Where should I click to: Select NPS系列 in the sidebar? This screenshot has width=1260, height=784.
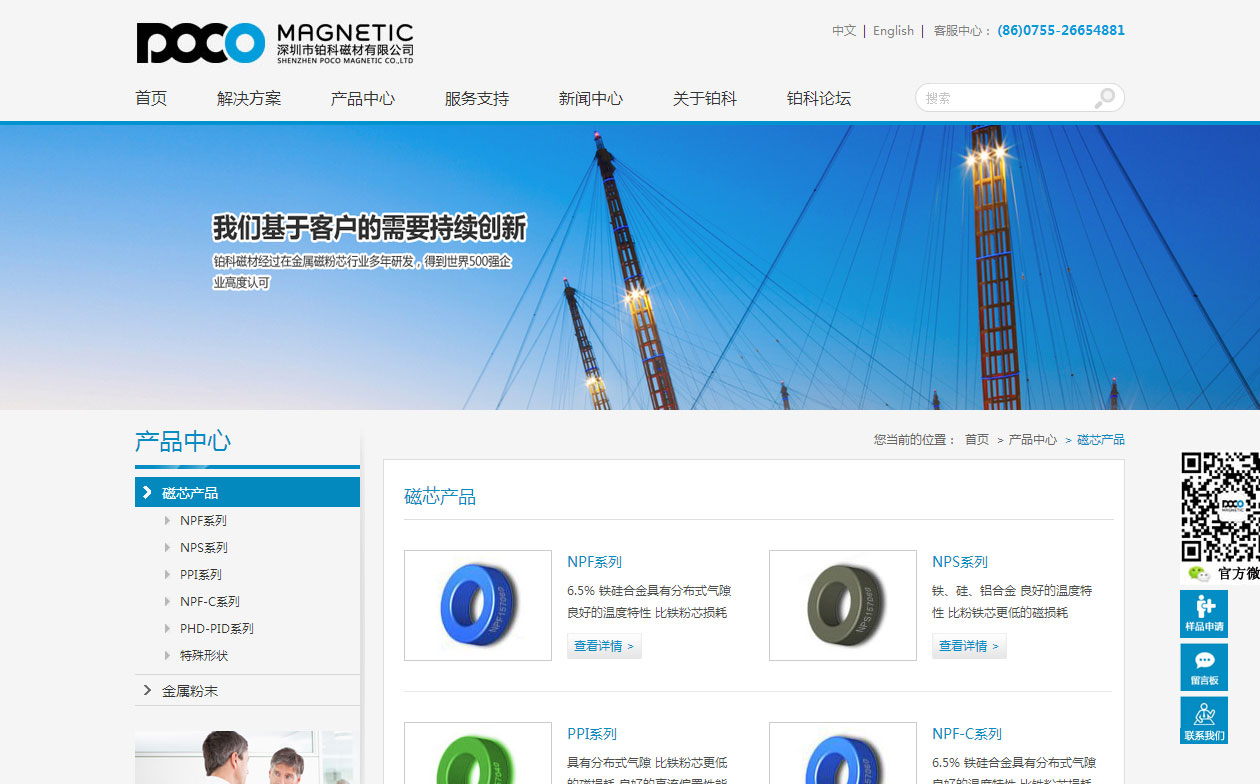[x=204, y=547]
